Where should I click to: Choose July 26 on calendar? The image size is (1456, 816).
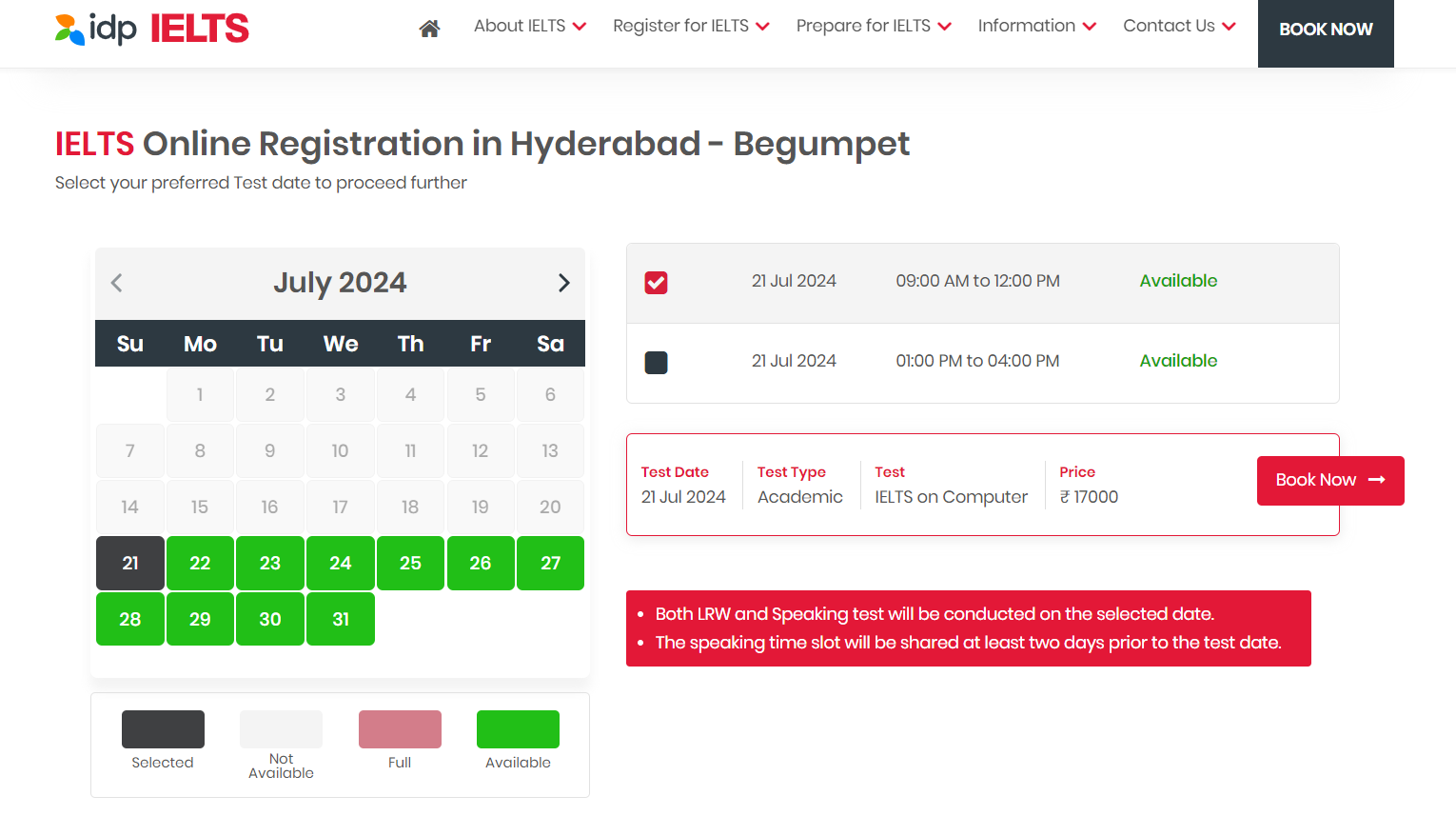pos(481,563)
